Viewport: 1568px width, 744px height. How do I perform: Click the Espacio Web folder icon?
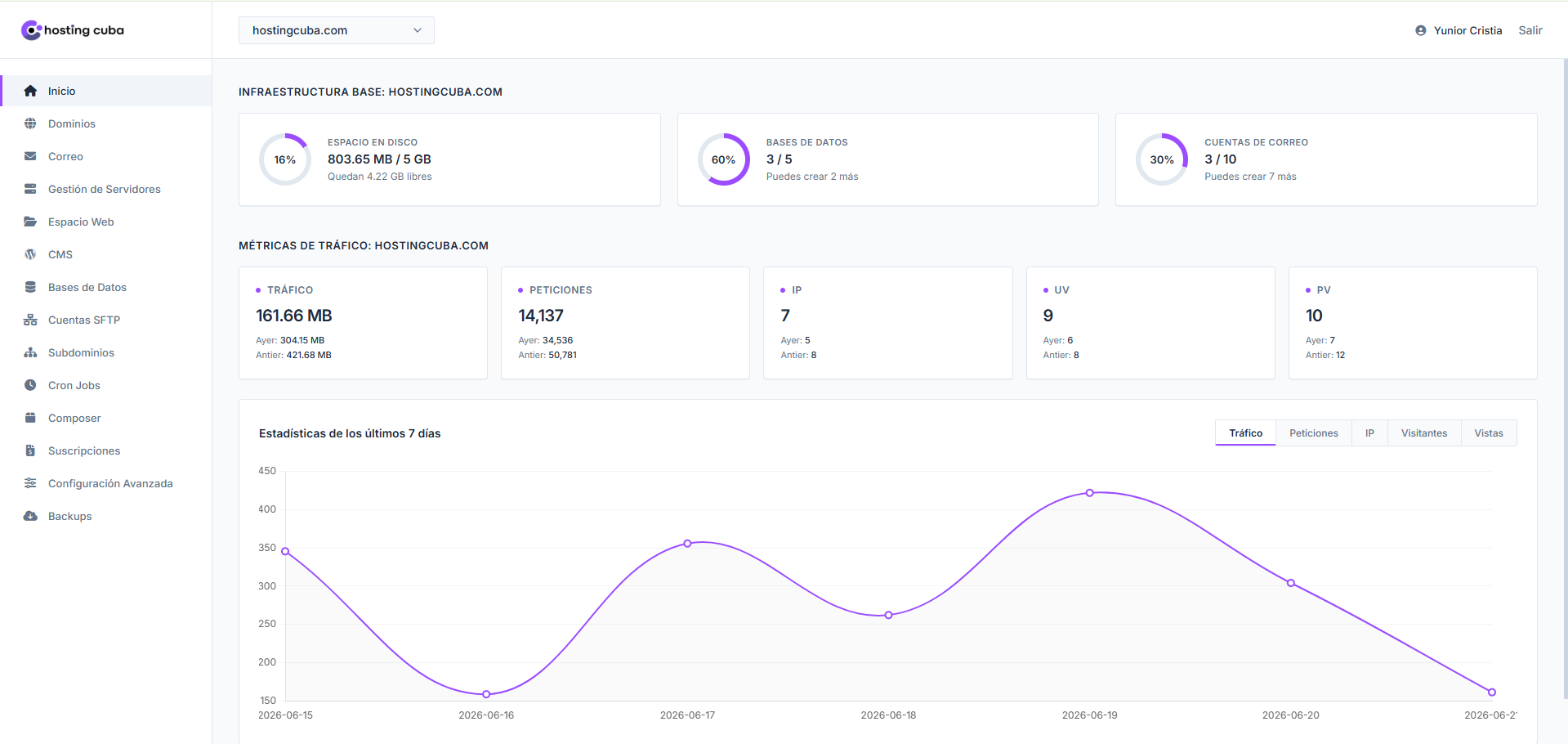(30, 222)
